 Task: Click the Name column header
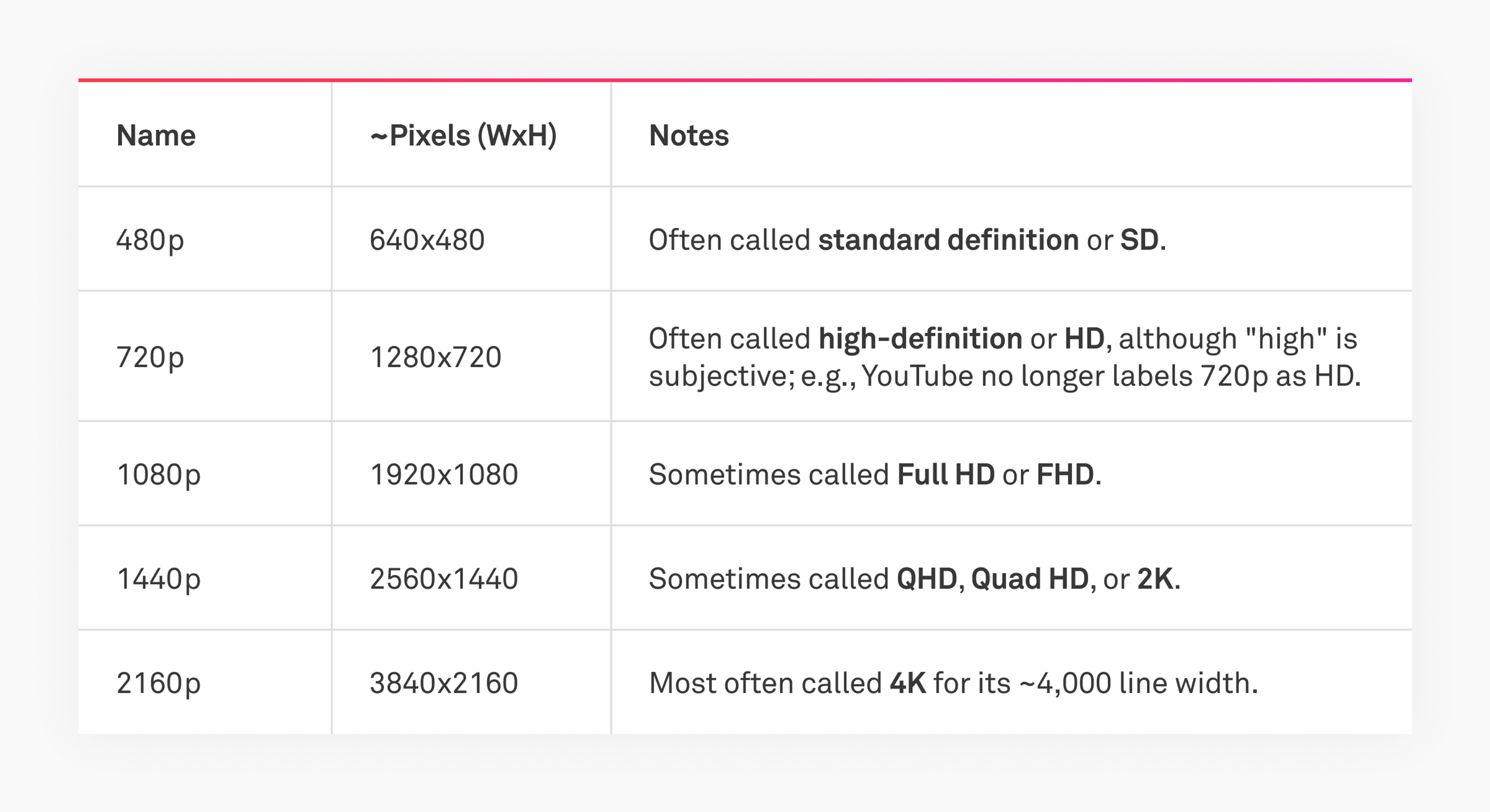(156, 135)
